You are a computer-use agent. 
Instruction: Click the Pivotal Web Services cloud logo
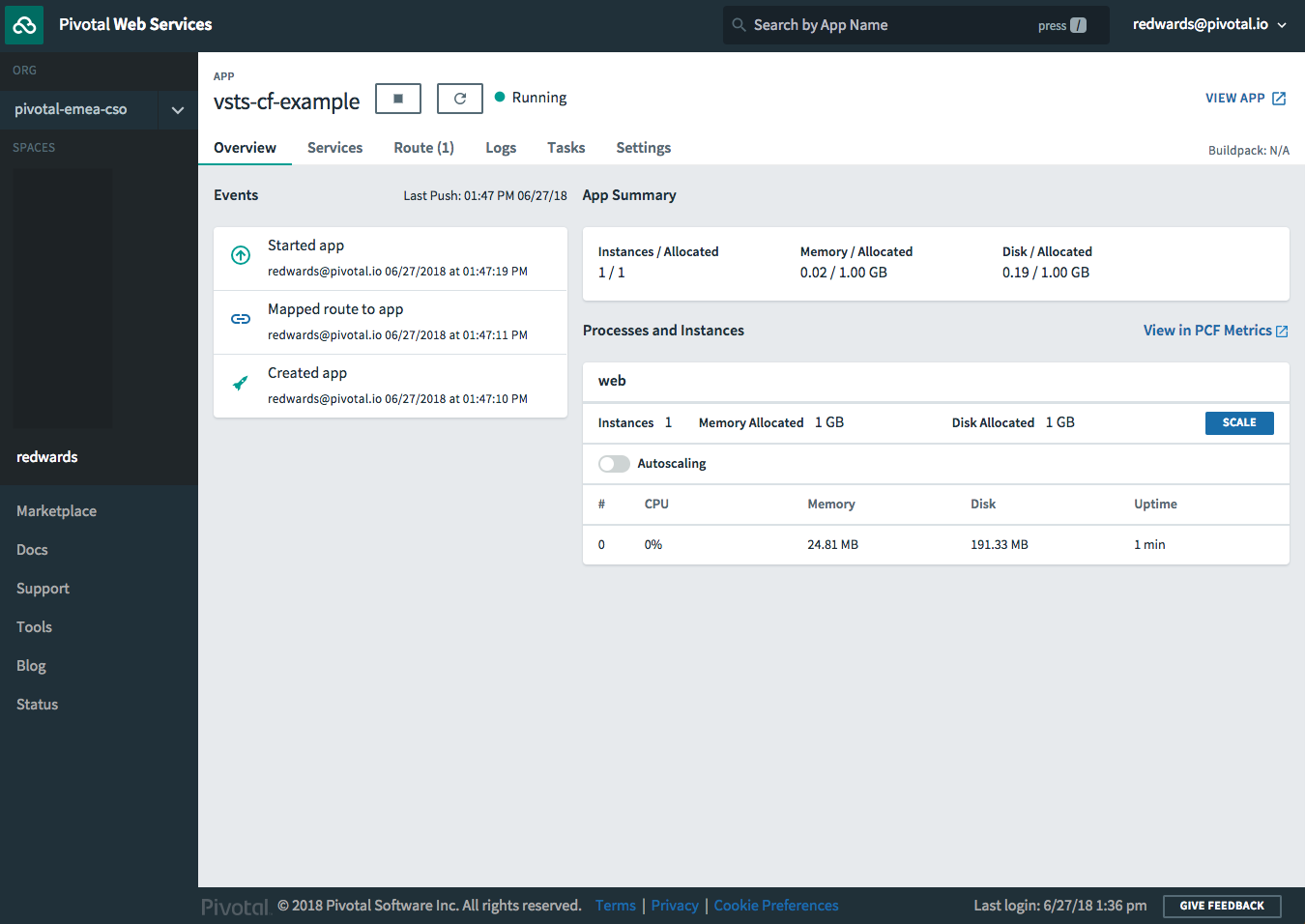(x=25, y=25)
